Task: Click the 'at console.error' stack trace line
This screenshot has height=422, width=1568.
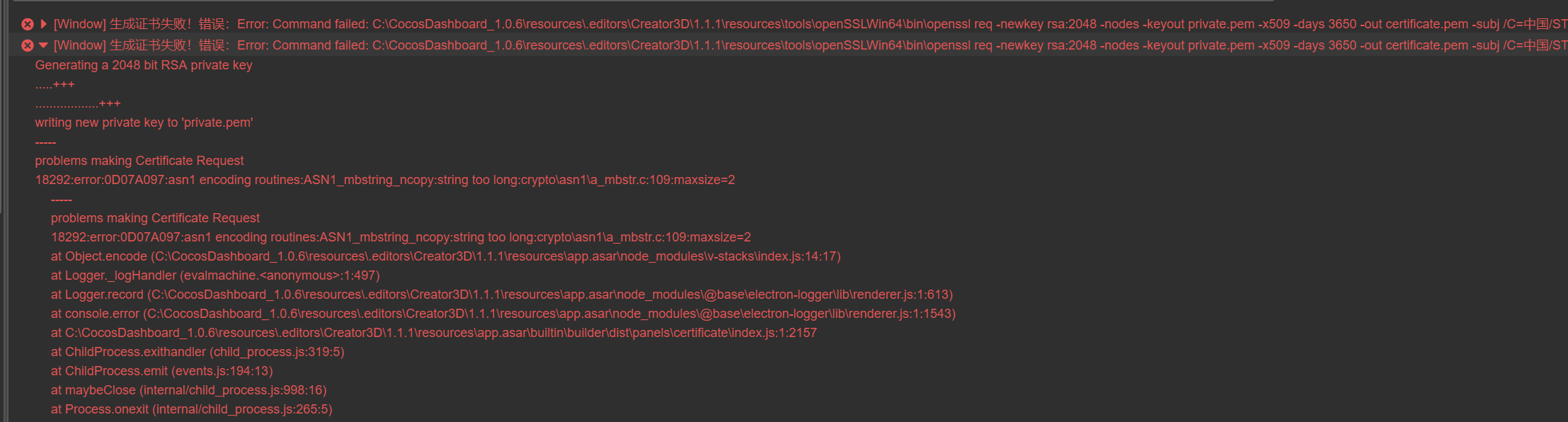Action: coord(503,314)
